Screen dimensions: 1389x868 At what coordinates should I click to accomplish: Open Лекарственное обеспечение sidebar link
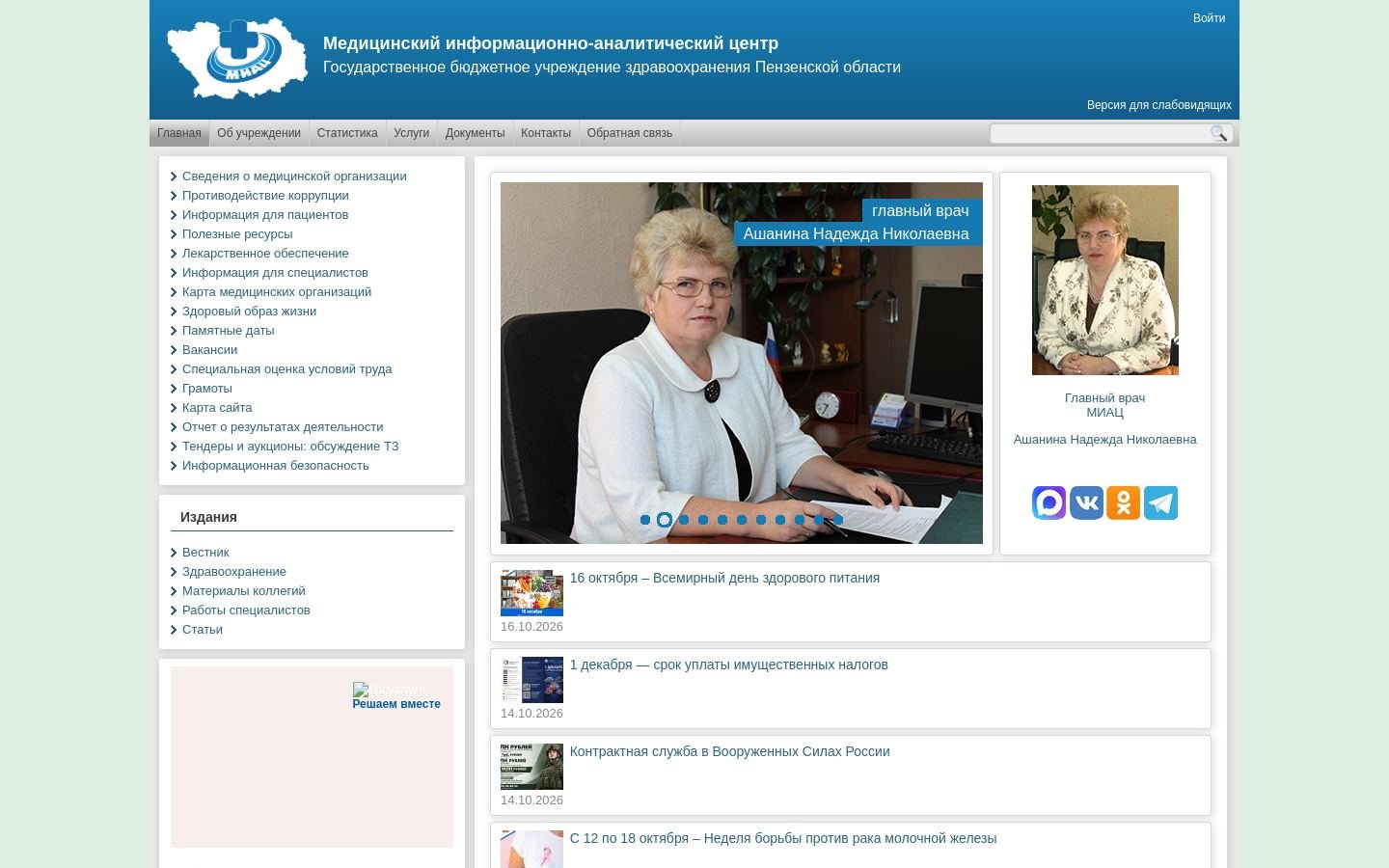[x=265, y=254]
